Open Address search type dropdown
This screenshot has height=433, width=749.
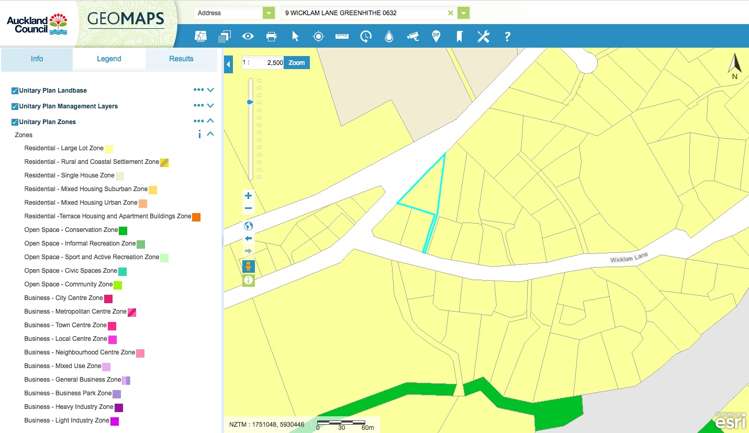click(x=269, y=13)
